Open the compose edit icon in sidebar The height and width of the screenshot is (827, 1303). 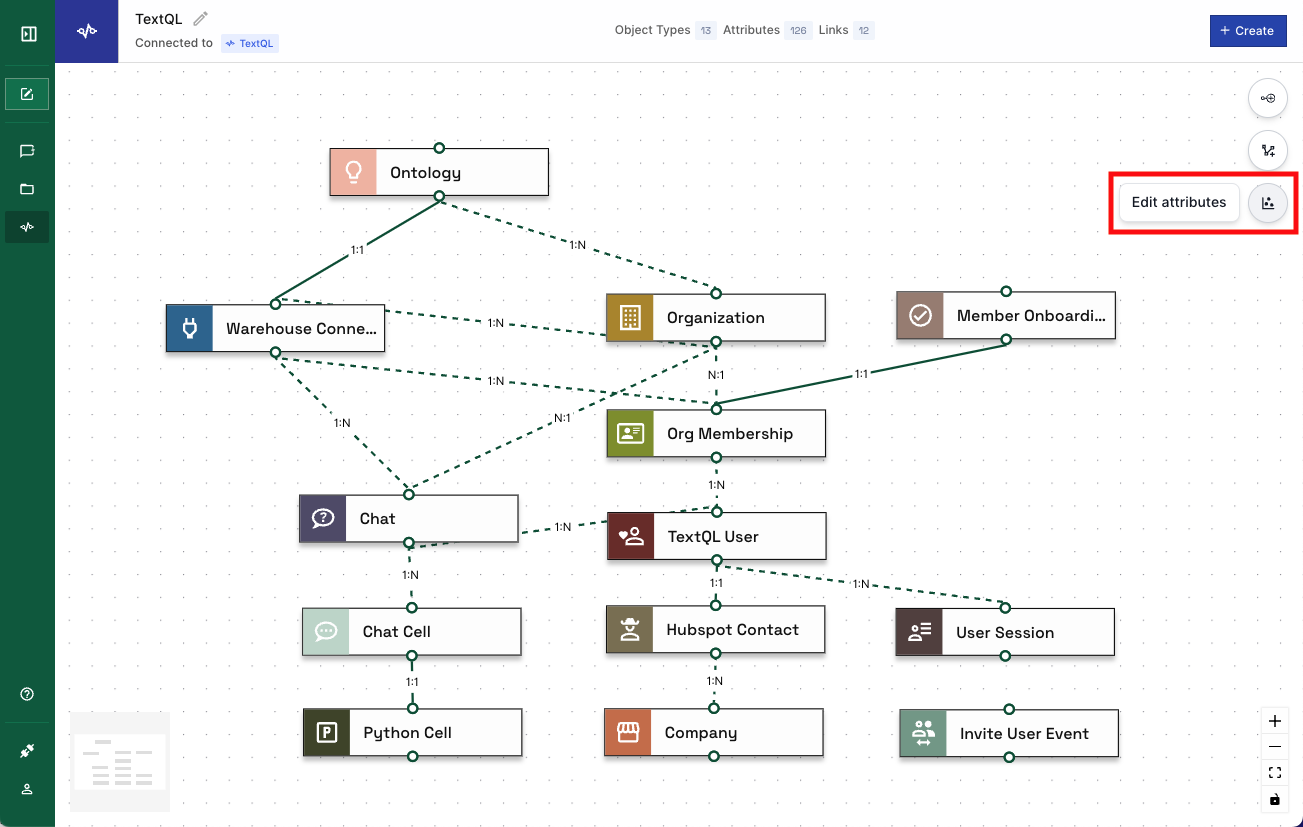[27, 94]
